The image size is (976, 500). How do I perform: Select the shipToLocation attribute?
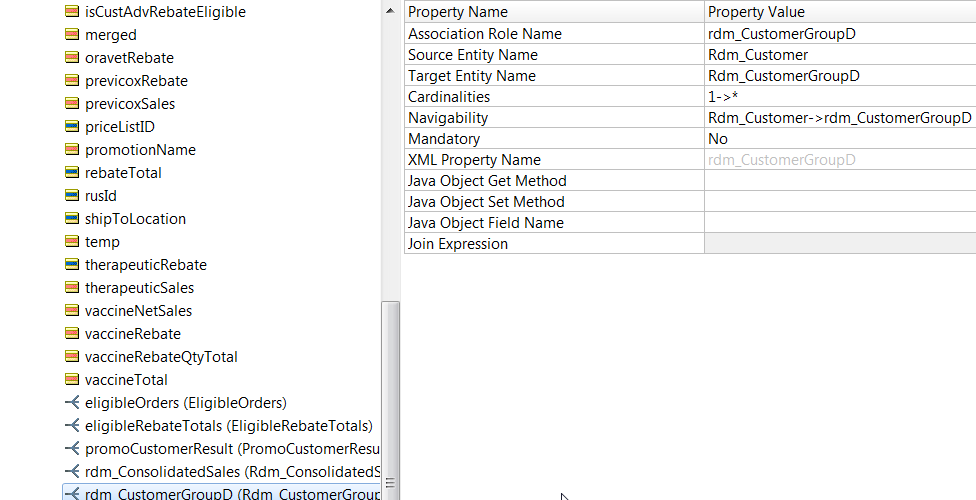pyautogui.click(x=135, y=219)
